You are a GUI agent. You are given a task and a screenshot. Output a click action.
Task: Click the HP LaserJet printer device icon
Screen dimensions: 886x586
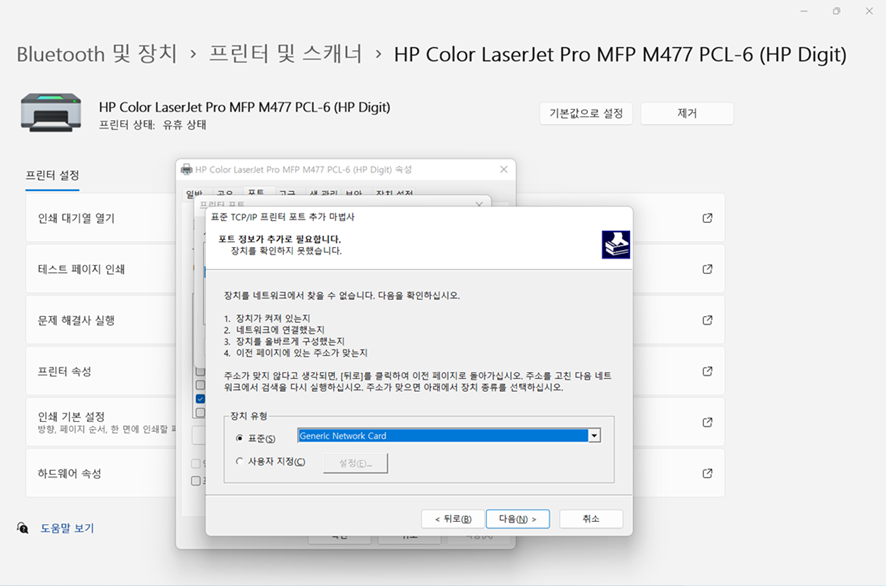point(51,112)
